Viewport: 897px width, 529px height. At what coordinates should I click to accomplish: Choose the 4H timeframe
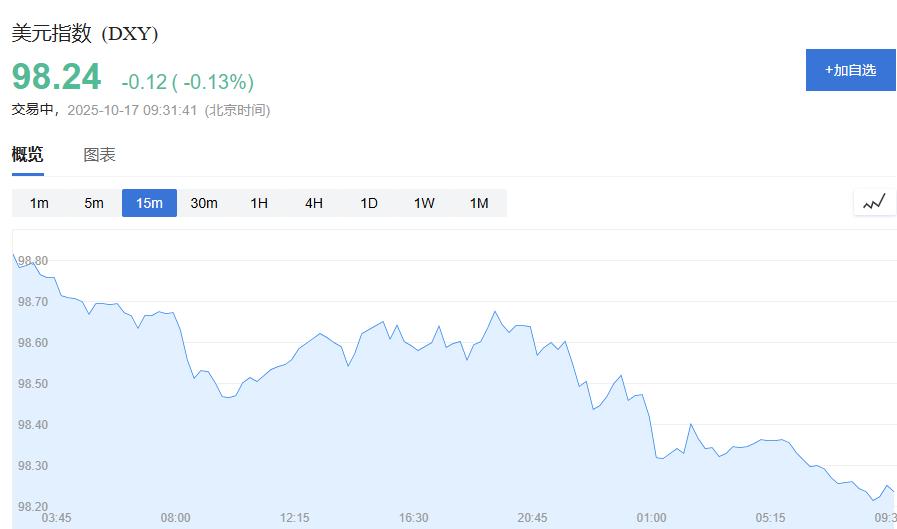(x=314, y=203)
